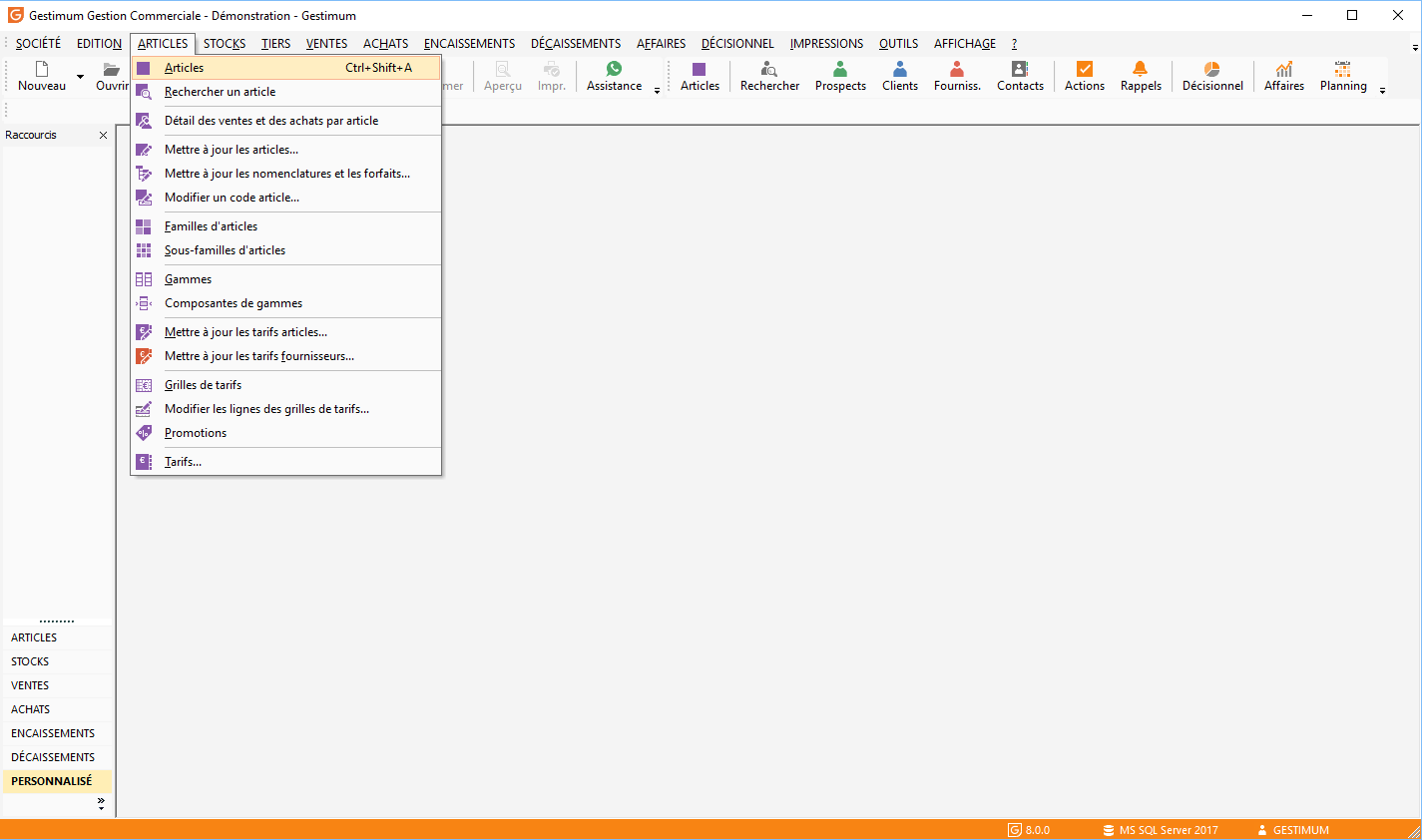Switch to STOCKS shortcuts tab in sidebar
Image resolution: width=1422 pixels, height=840 pixels.
(x=57, y=661)
